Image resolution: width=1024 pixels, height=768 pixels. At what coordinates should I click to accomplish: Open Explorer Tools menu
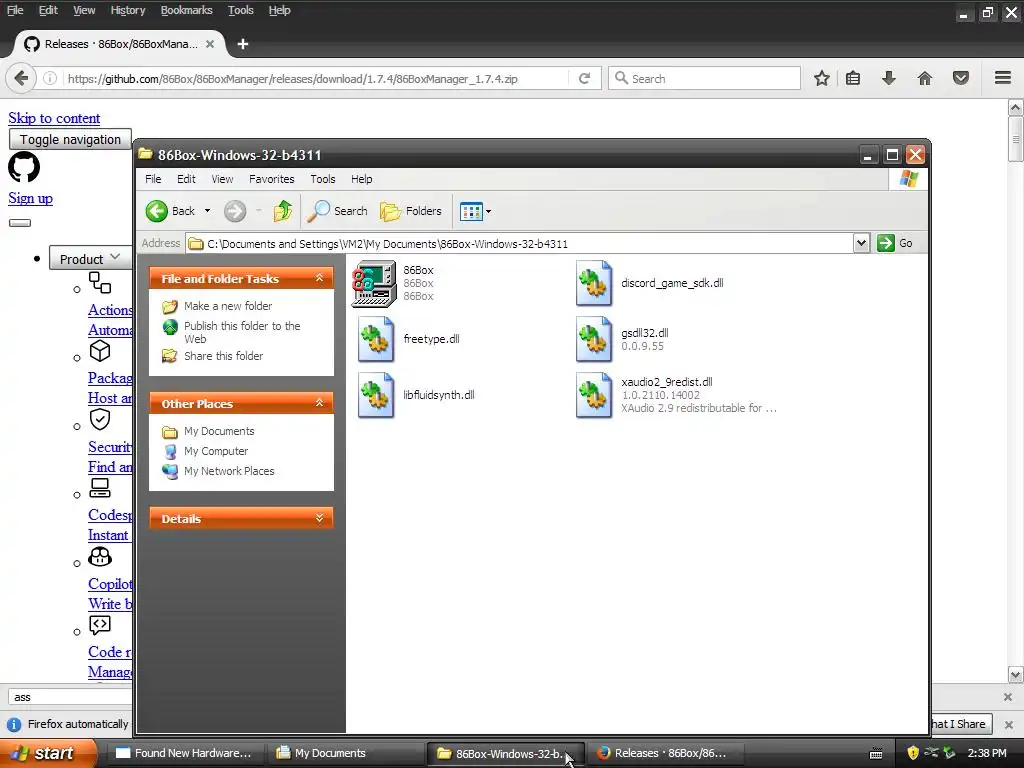pyautogui.click(x=323, y=179)
